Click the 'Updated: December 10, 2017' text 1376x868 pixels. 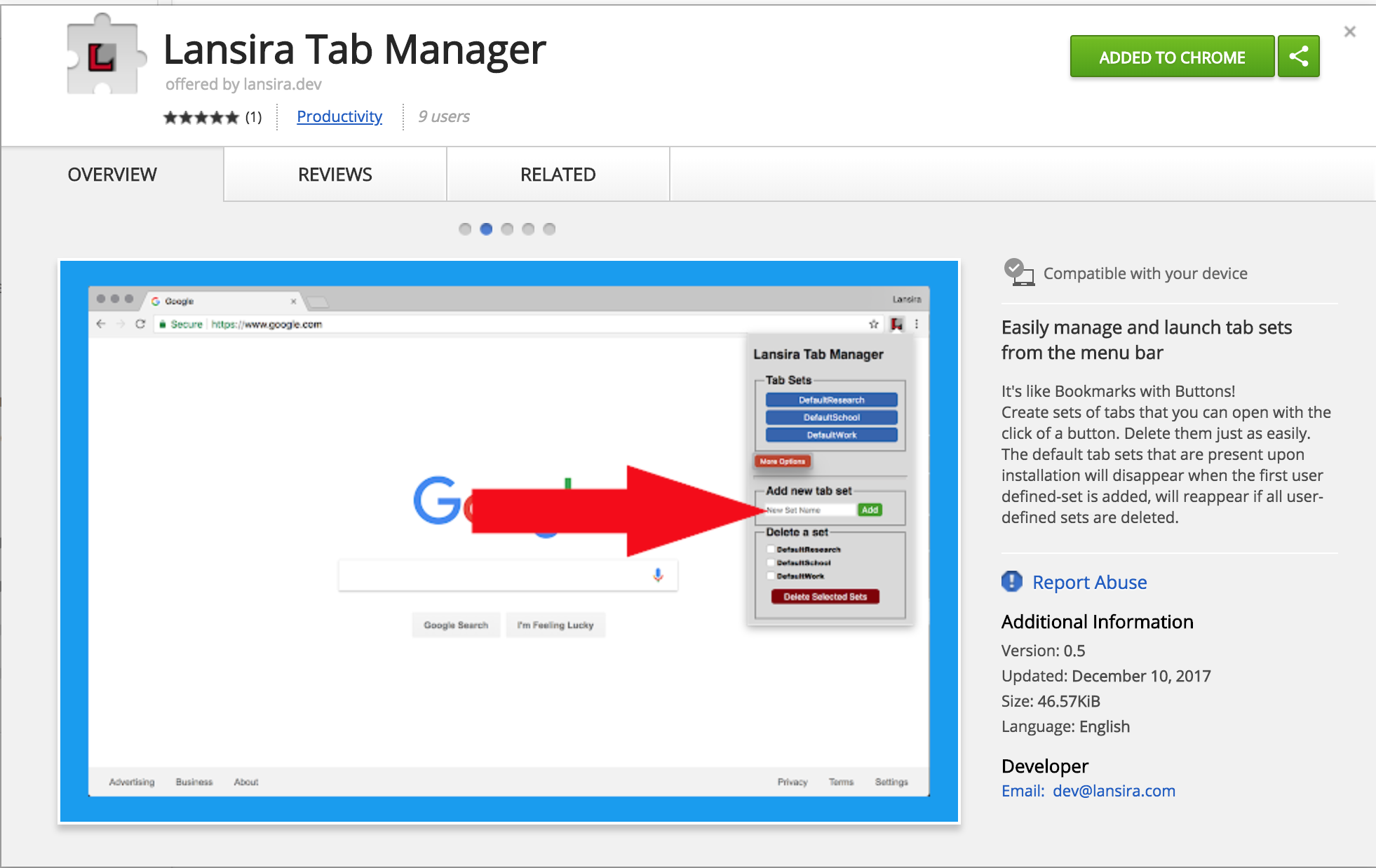1106,676
